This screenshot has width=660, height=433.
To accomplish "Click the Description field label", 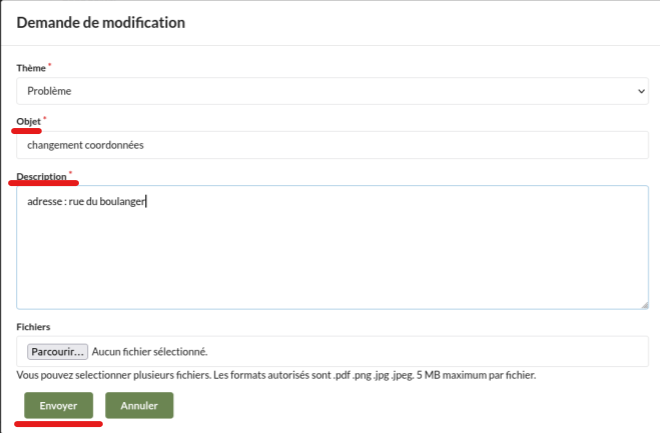I will 41,176.
